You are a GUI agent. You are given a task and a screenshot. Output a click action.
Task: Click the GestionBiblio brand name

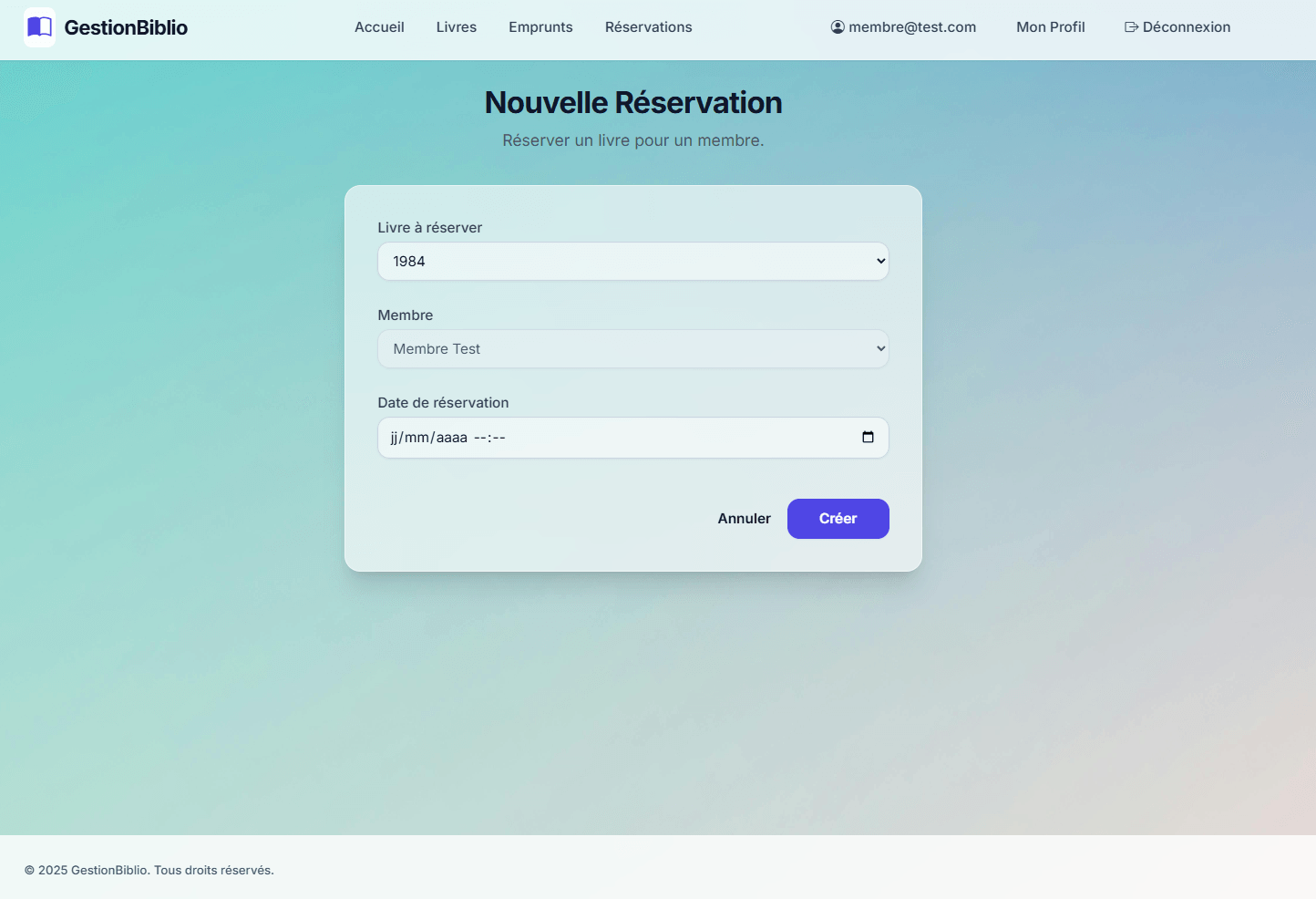point(126,27)
